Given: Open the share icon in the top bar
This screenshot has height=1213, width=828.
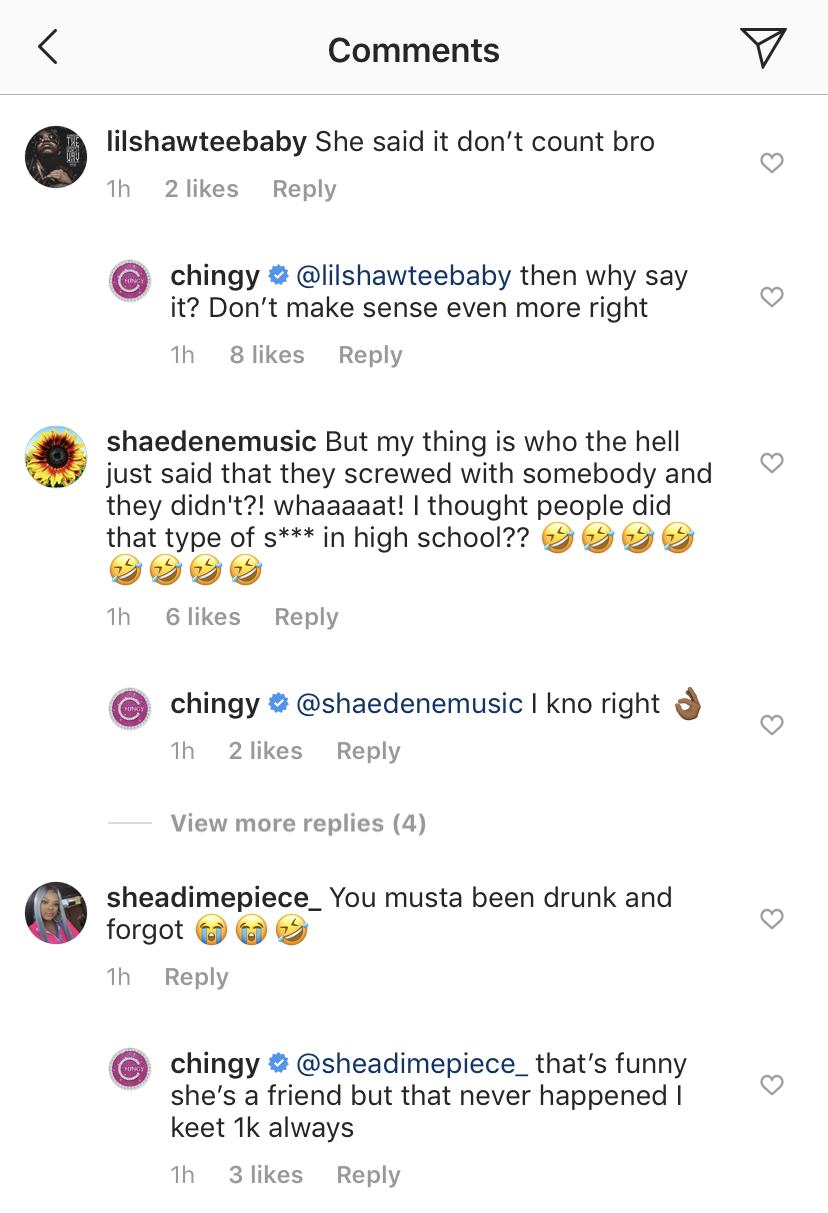Looking at the screenshot, I should tap(763, 46).
